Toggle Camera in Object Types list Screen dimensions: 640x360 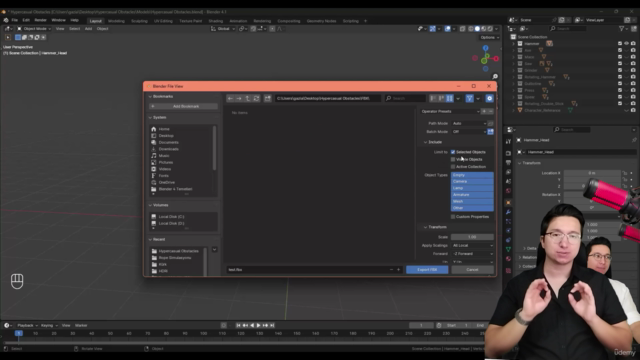pyautogui.click(x=472, y=181)
